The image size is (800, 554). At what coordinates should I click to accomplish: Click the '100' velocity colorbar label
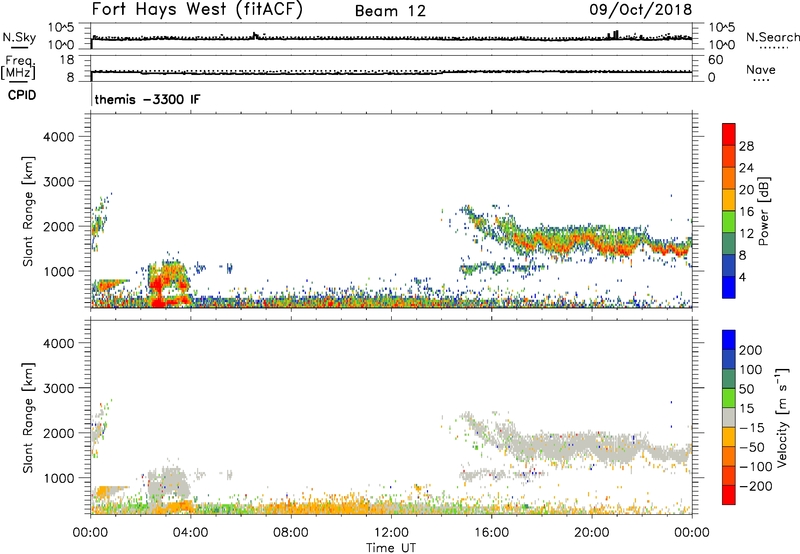pos(751,370)
